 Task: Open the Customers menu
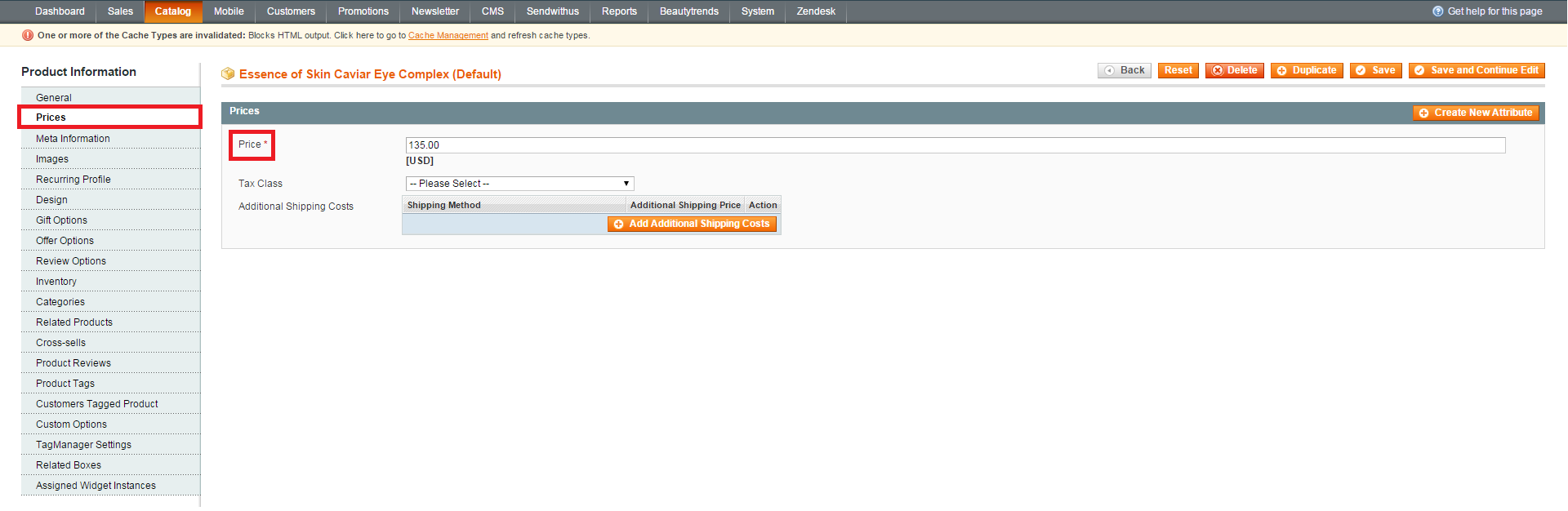pyautogui.click(x=291, y=11)
